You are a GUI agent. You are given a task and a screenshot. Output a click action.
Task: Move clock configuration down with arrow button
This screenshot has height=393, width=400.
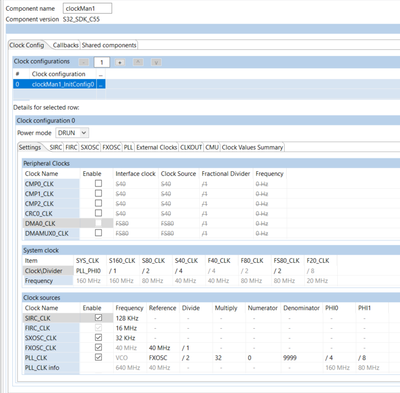(156, 62)
